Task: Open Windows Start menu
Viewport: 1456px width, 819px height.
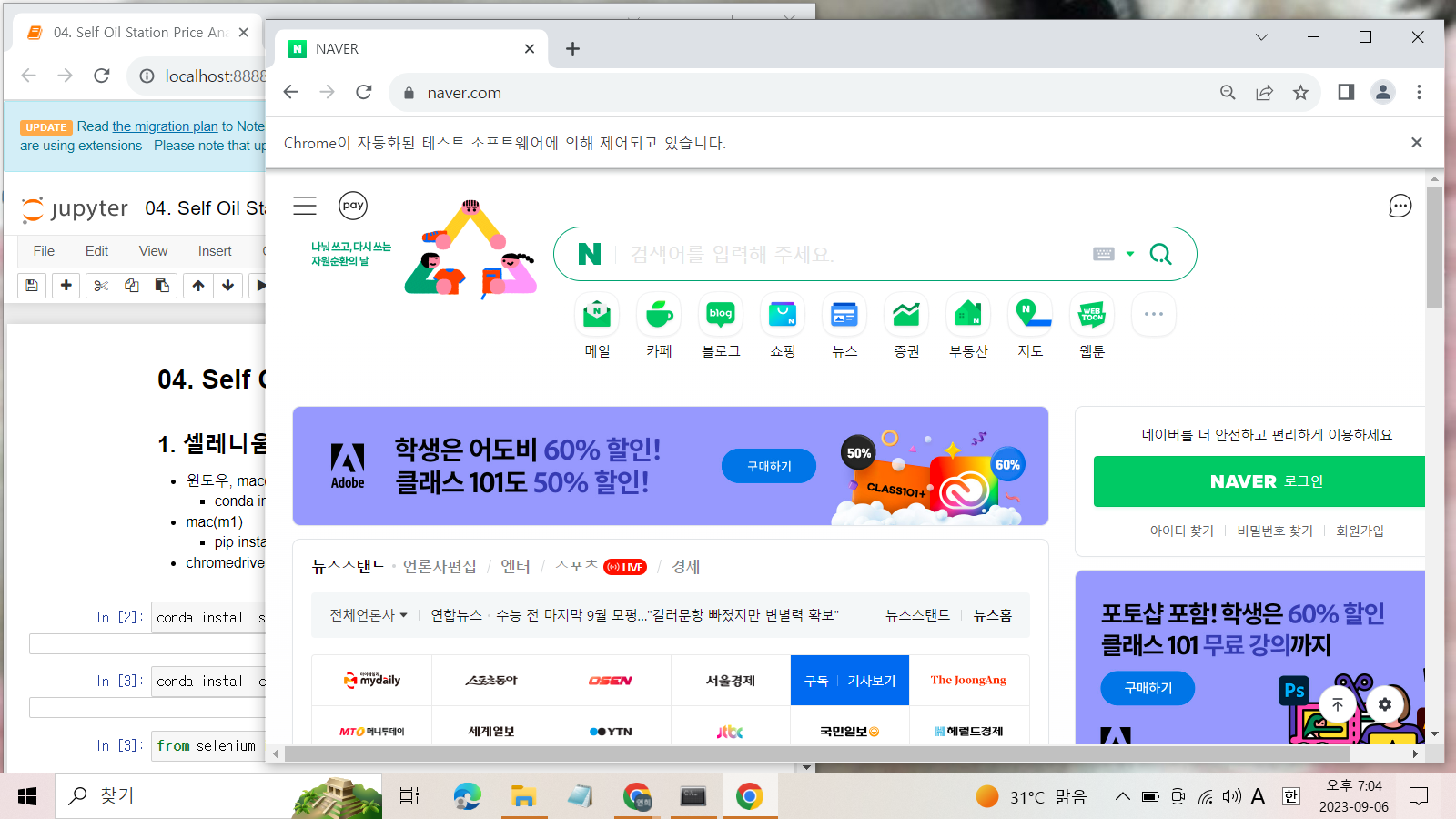Action: (x=27, y=796)
